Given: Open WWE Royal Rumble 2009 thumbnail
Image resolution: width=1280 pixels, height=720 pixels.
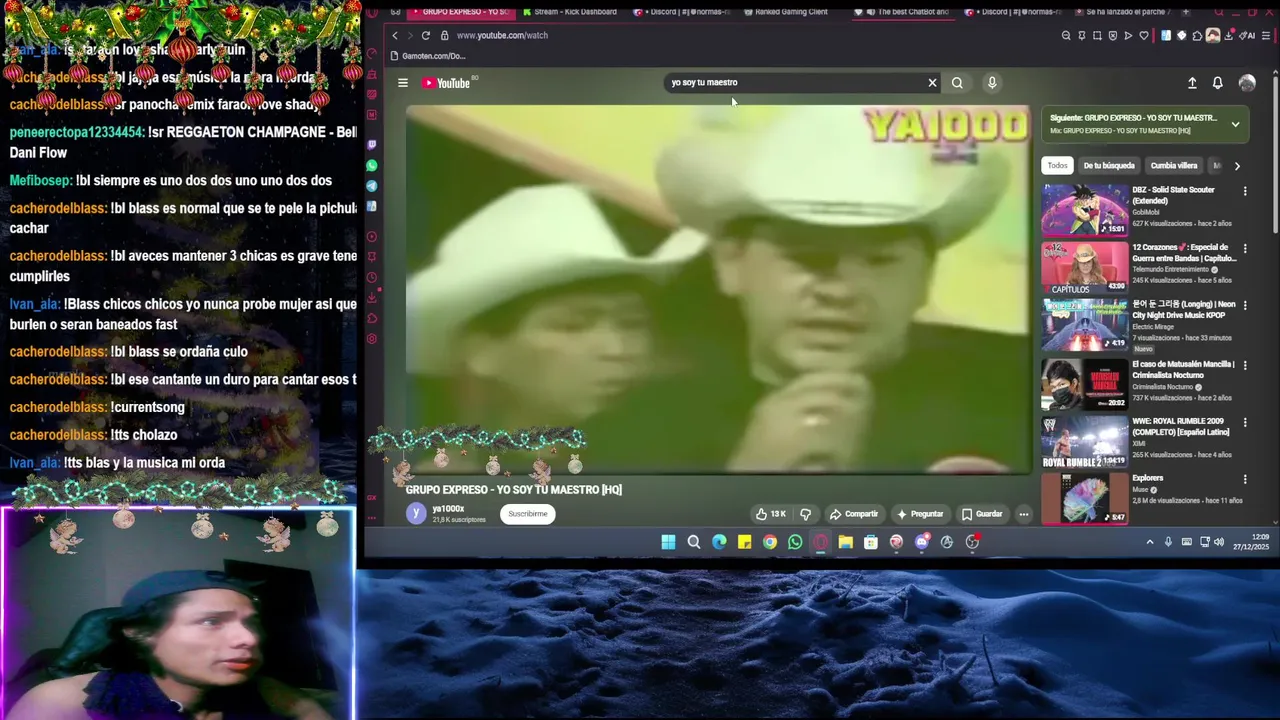Looking at the screenshot, I should 1085,441.
